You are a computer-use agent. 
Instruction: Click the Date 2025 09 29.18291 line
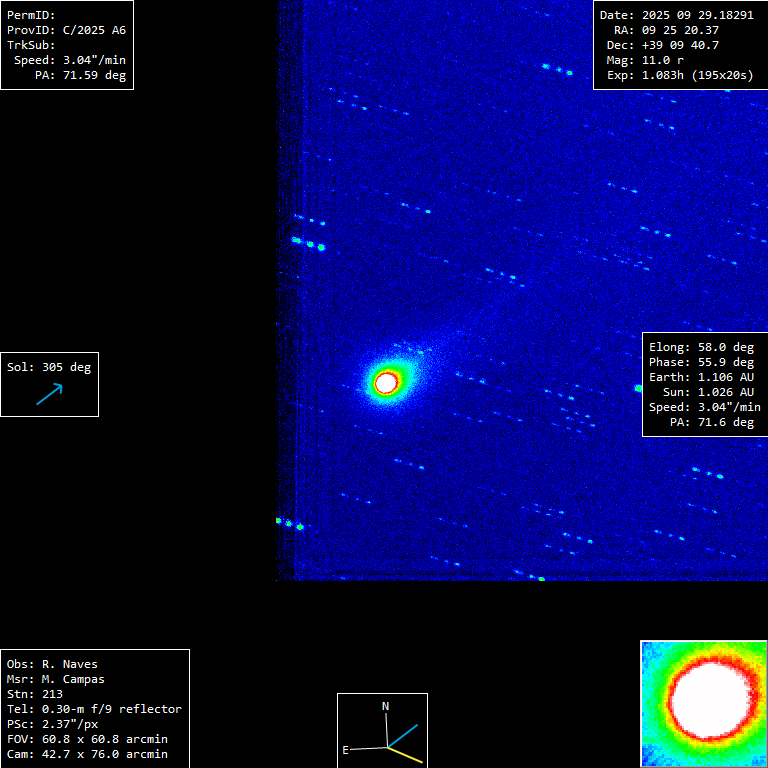[676, 15]
